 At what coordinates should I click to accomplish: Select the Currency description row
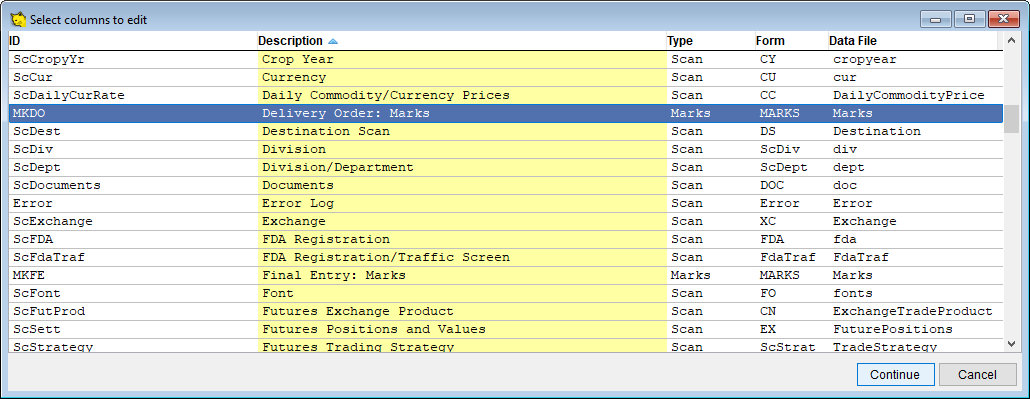click(x=462, y=77)
